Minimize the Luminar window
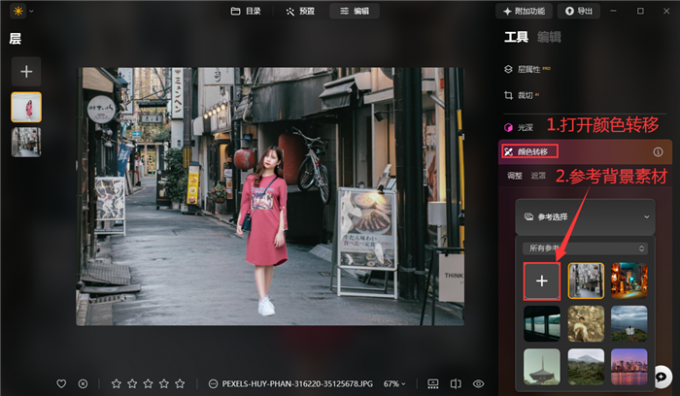Image resolution: width=680 pixels, height=396 pixels. (x=613, y=11)
